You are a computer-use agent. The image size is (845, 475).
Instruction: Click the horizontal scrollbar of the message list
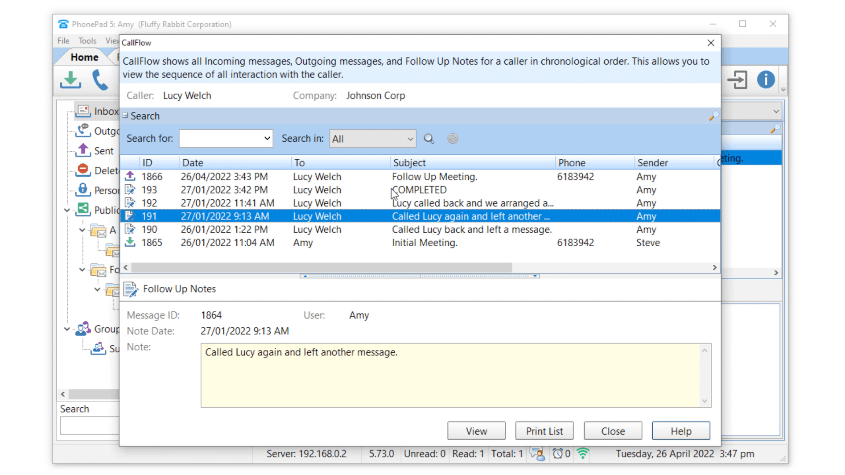(x=321, y=267)
